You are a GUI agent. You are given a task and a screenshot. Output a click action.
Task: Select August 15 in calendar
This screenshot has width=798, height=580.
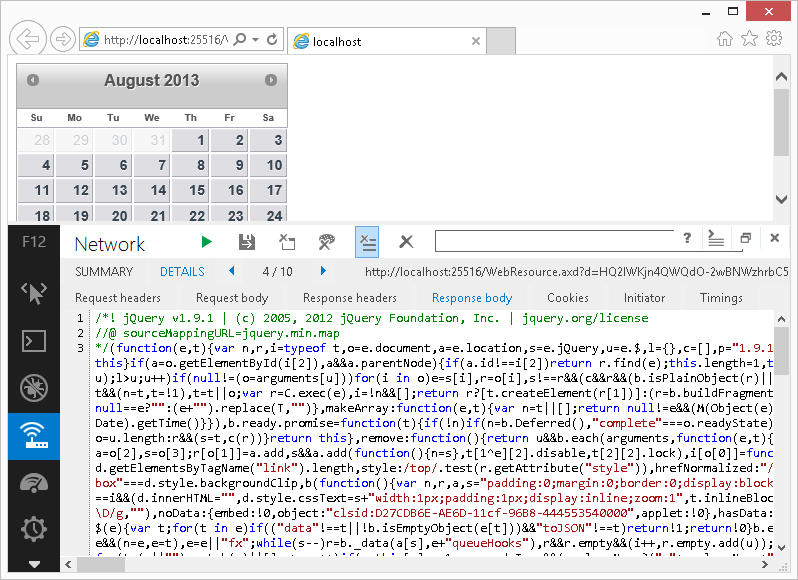click(x=190, y=190)
